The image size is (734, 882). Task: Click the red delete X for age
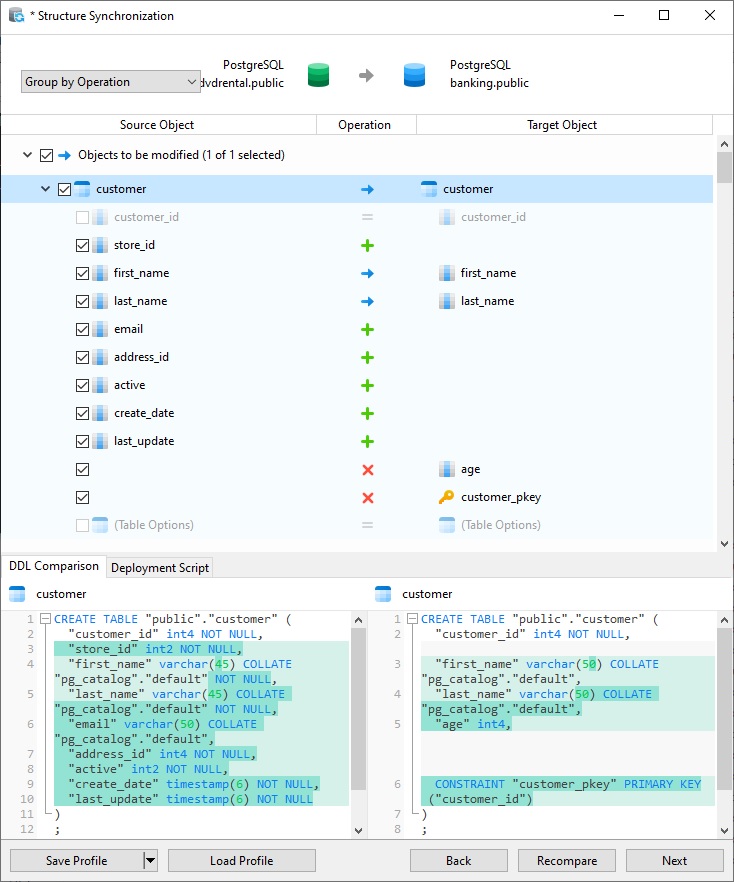tap(368, 470)
